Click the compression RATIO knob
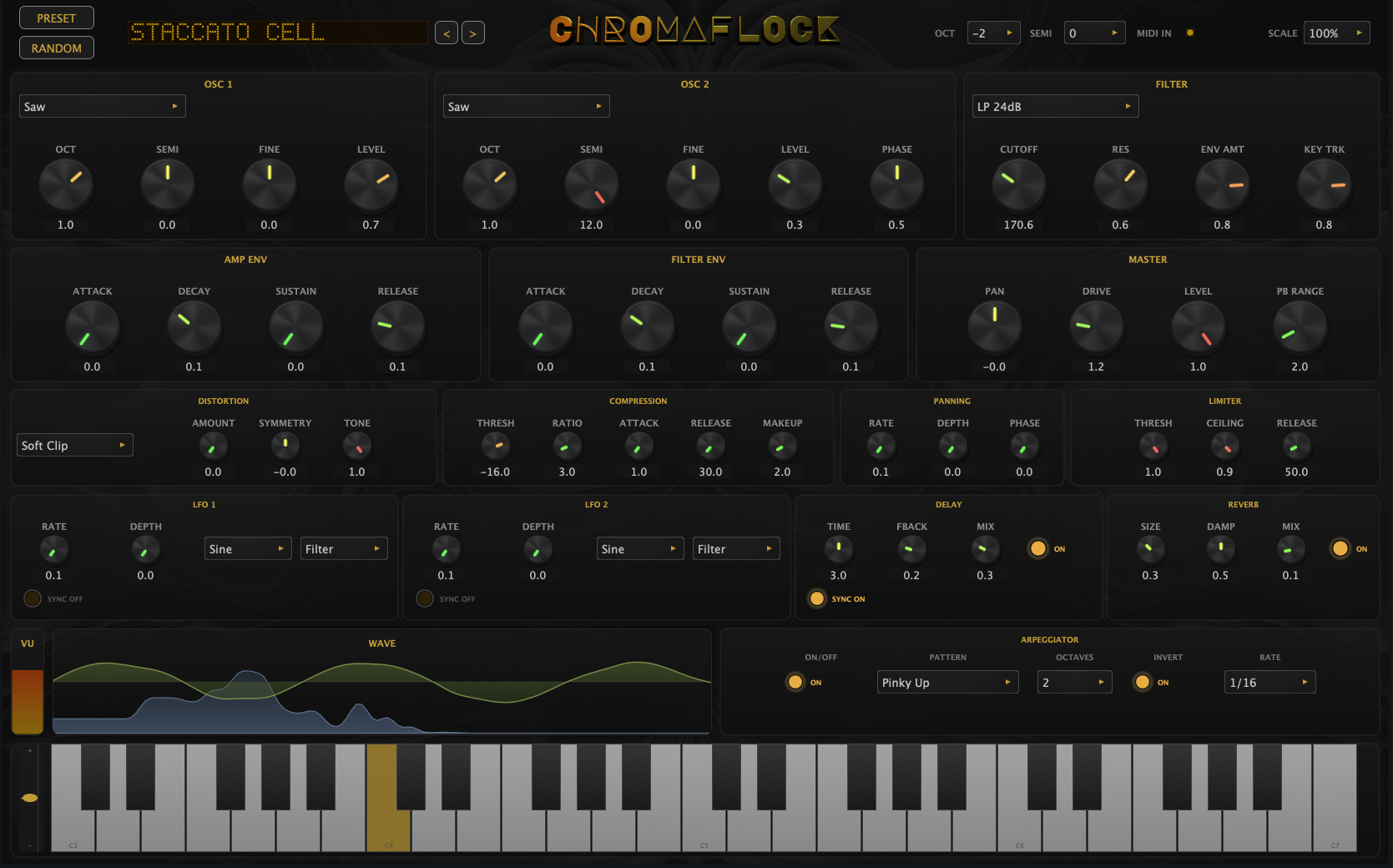 (568, 447)
